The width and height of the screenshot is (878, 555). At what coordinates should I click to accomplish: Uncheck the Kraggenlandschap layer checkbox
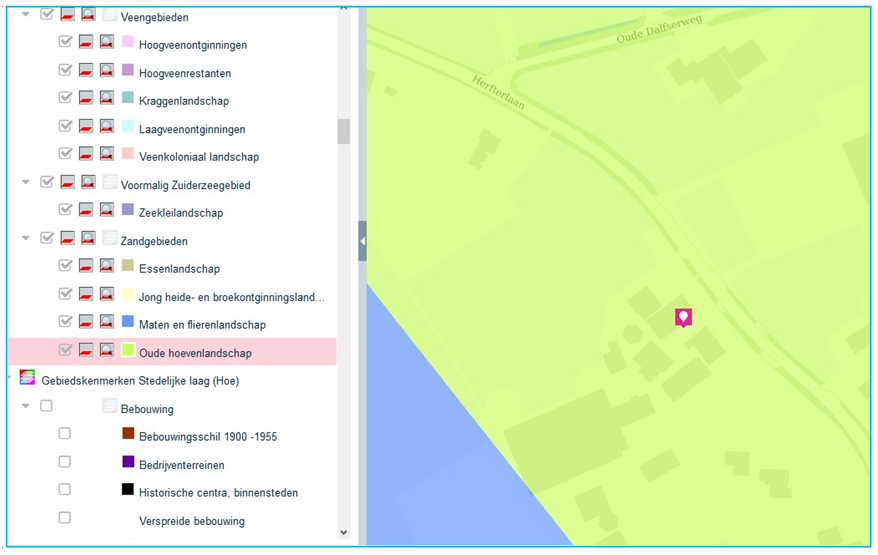pyautogui.click(x=65, y=98)
